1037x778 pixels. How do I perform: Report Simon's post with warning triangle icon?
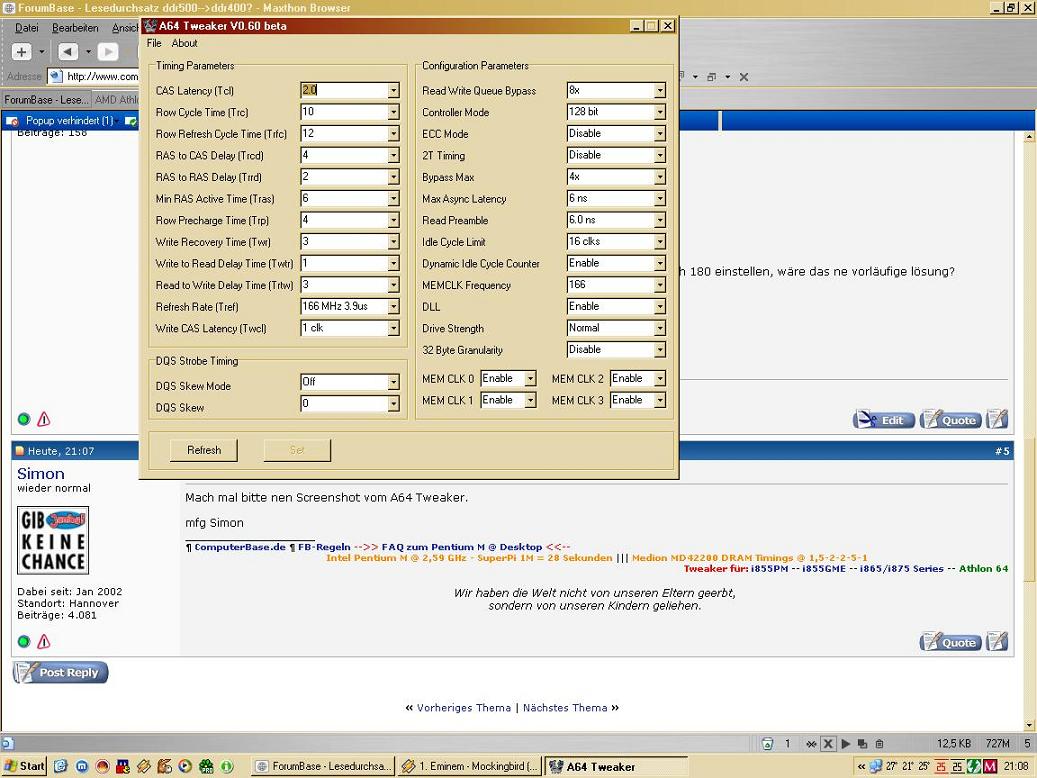click(44, 641)
